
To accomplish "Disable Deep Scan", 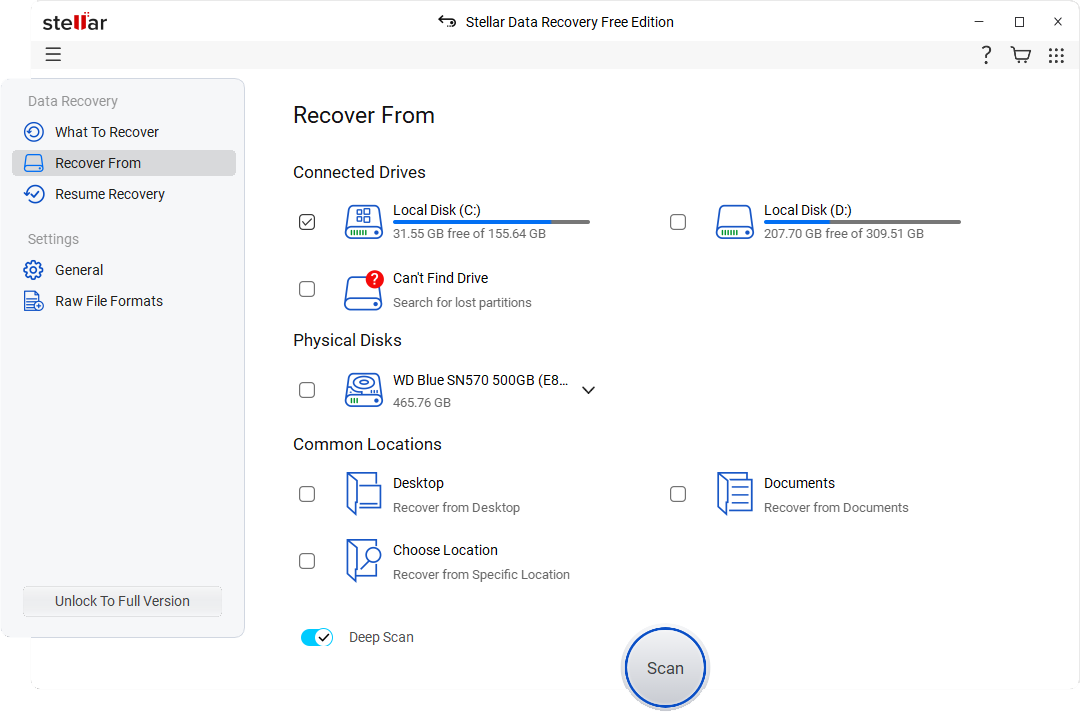I will 317,637.
